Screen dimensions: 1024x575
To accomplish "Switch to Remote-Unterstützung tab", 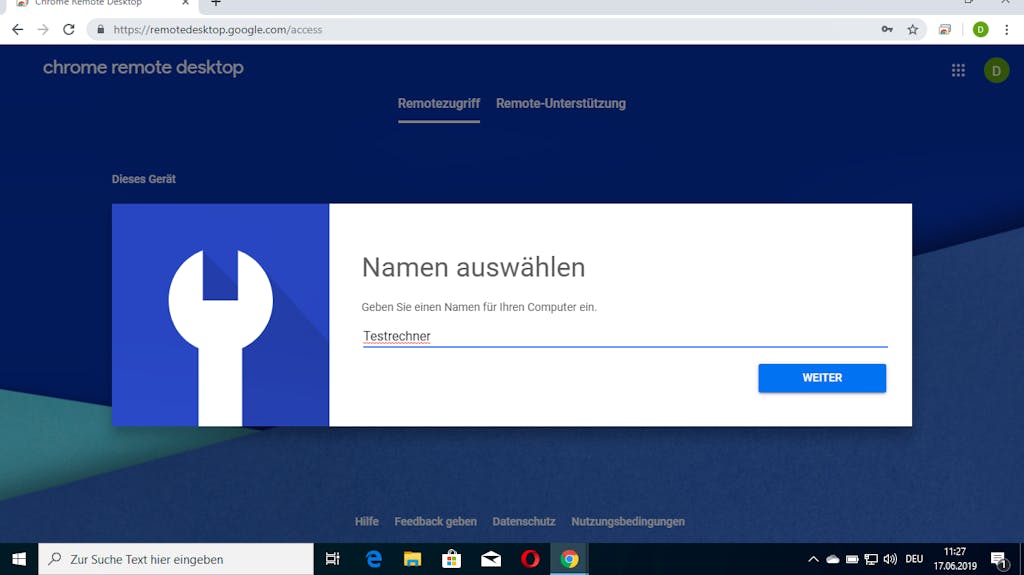I will pyautogui.click(x=560, y=103).
